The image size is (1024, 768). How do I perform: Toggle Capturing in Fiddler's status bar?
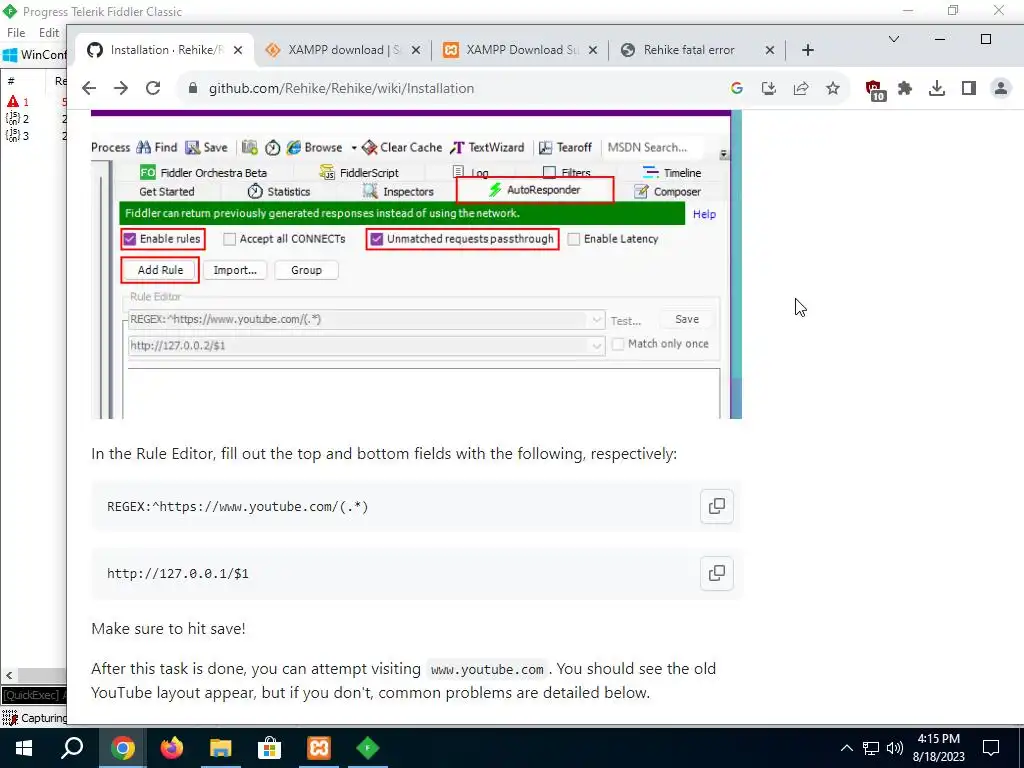pyautogui.click(x=35, y=718)
